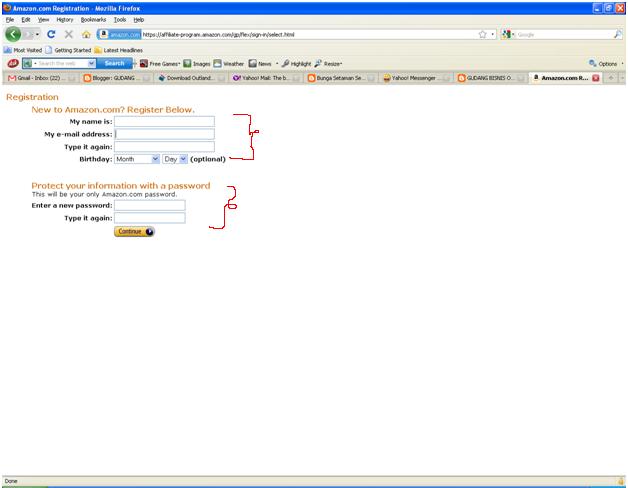Open the Help menu

click(x=139, y=20)
